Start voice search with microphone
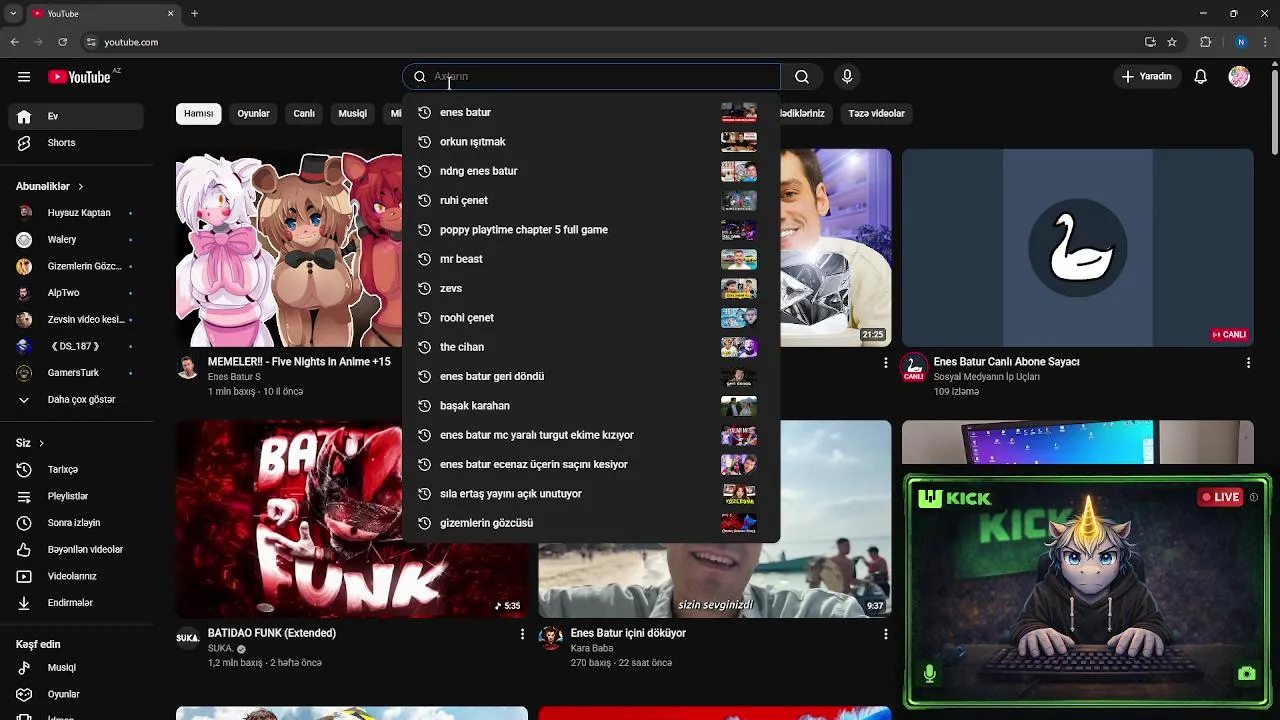1280x720 pixels. point(847,77)
